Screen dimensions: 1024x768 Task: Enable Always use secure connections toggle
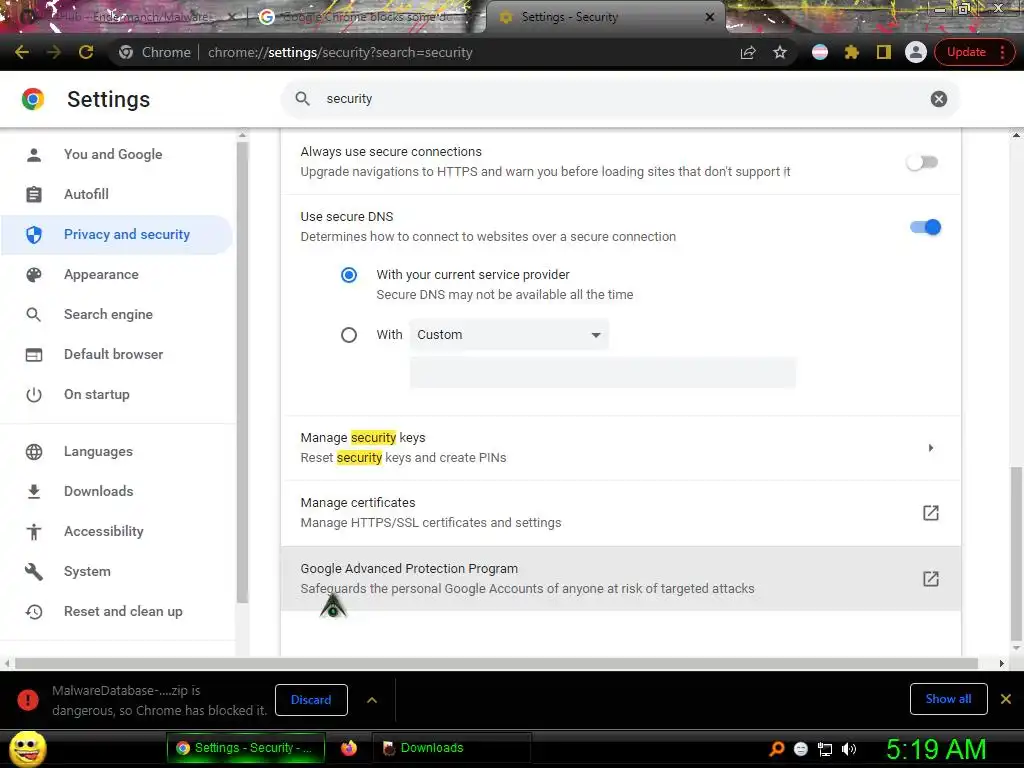pos(922,162)
